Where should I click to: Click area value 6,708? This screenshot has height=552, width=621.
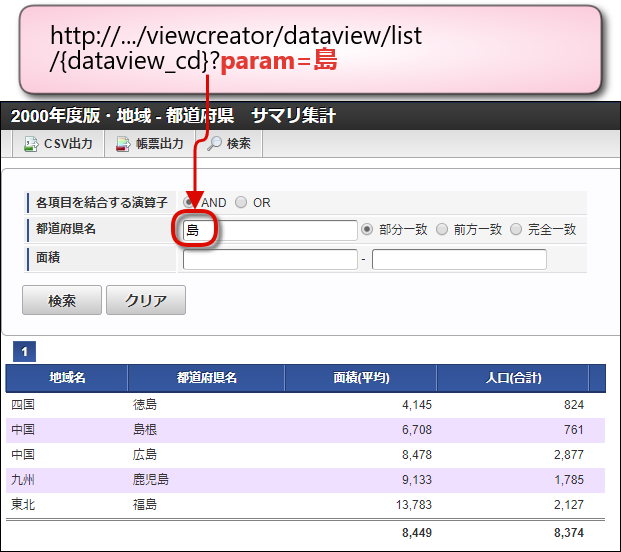coord(417,430)
